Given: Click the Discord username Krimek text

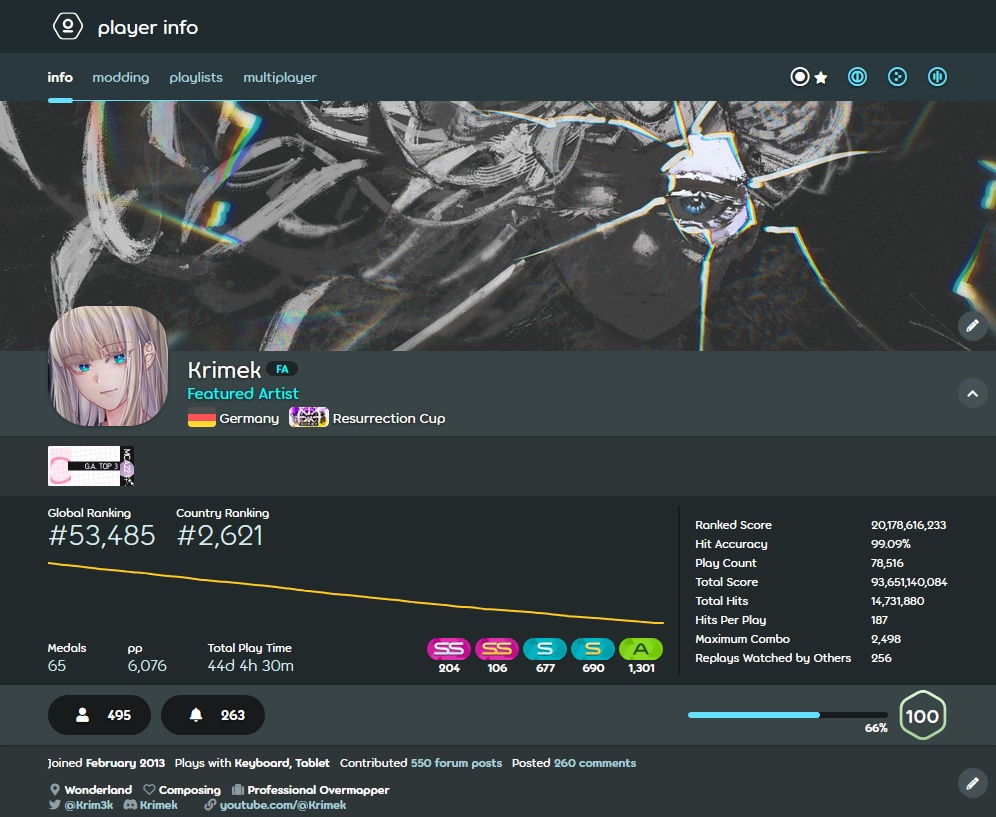Looking at the screenshot, I should pos(159,805).
